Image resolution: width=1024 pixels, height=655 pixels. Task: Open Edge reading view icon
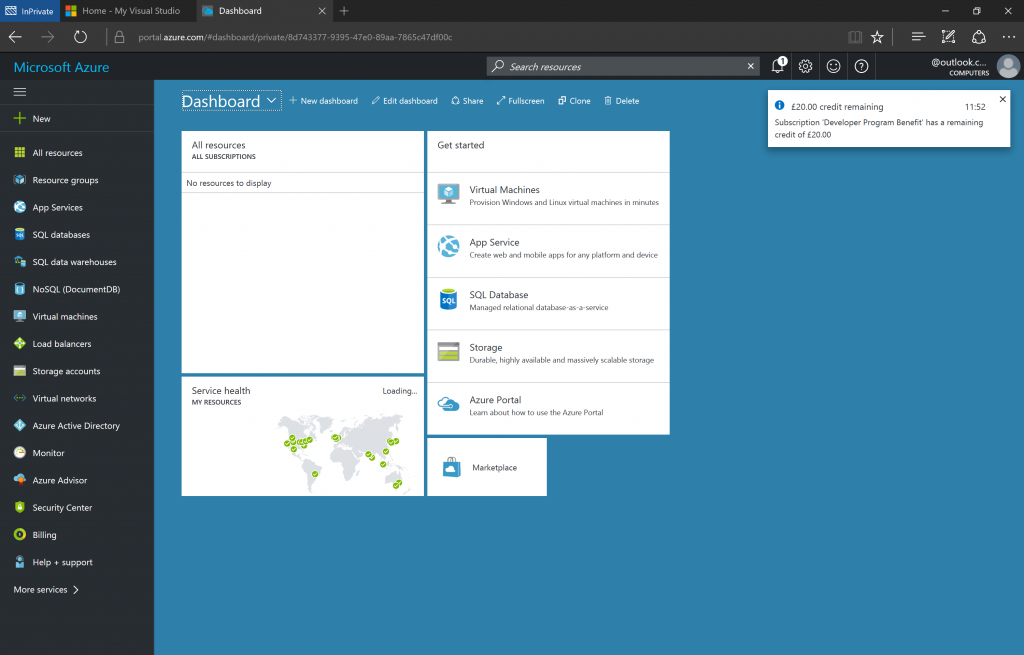pyautogui.click(x=855, y=37)
